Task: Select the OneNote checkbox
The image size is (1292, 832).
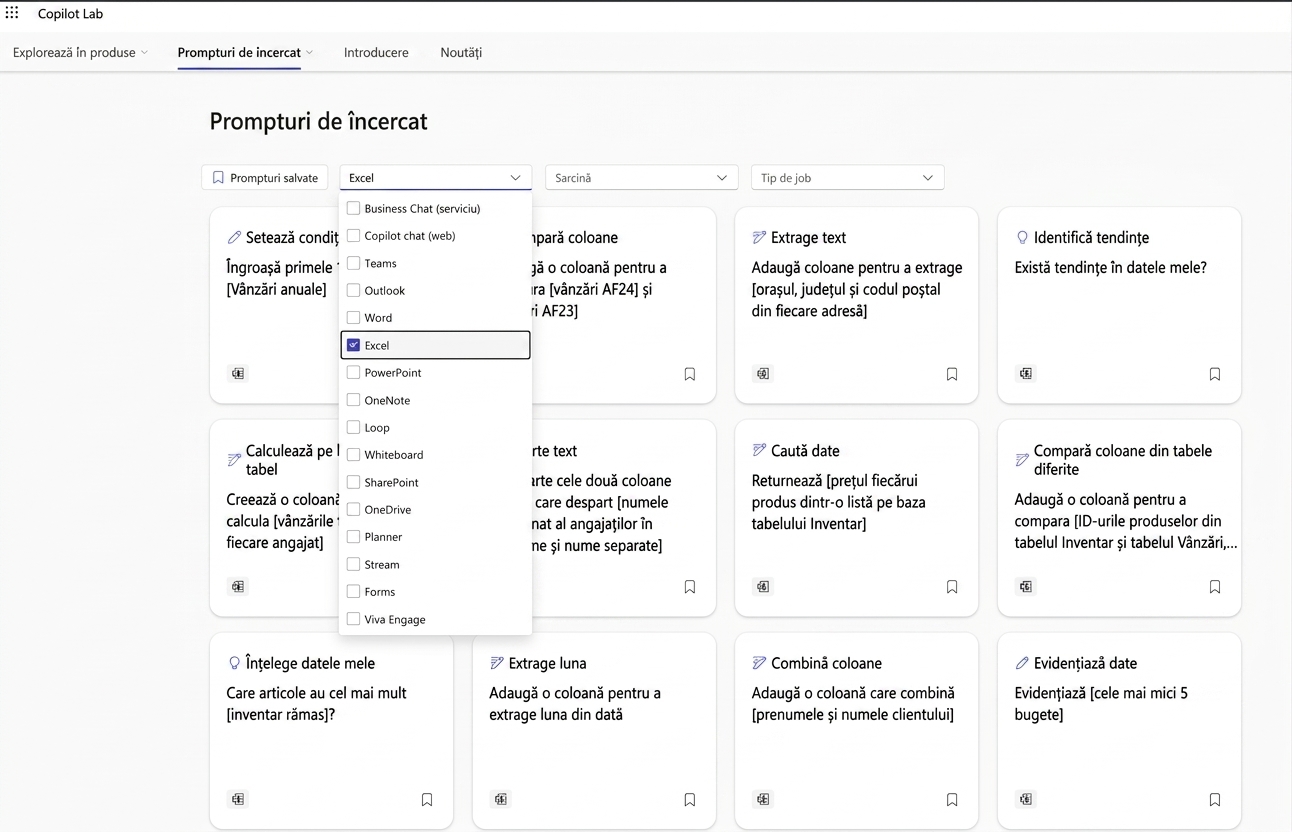Action: (353, 400)
